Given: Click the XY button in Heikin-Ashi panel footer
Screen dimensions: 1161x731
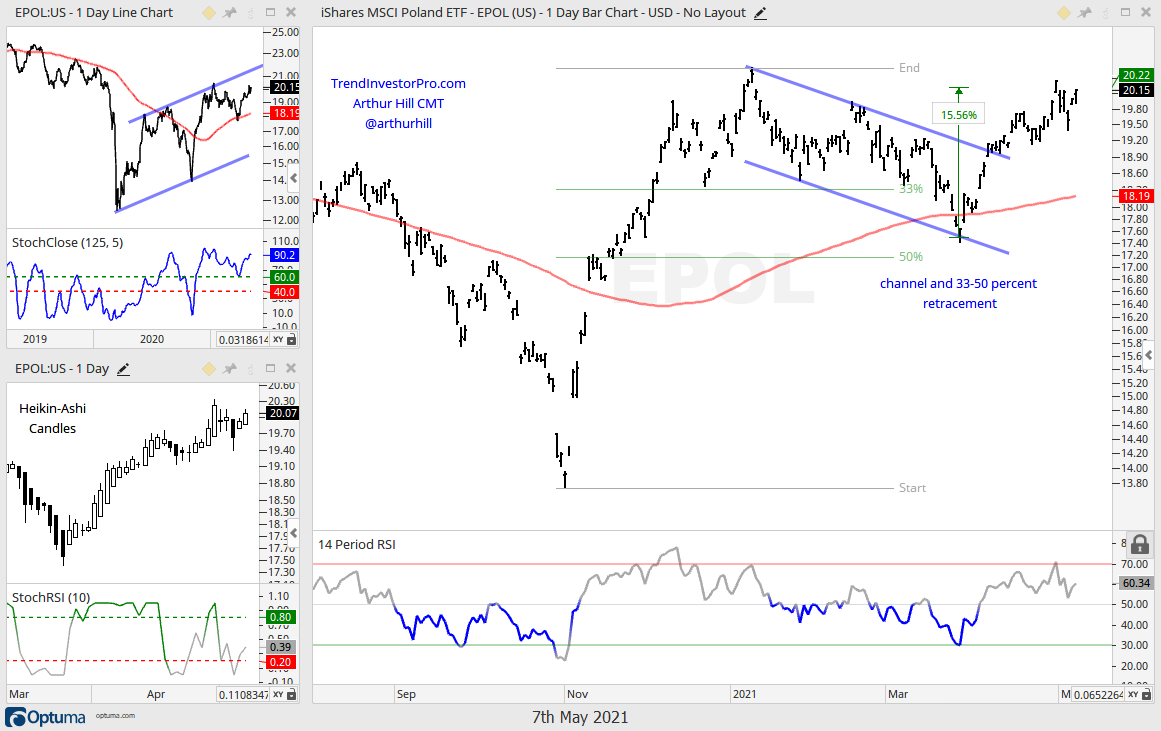Looking at the screenshot, I should pos(278,694).
